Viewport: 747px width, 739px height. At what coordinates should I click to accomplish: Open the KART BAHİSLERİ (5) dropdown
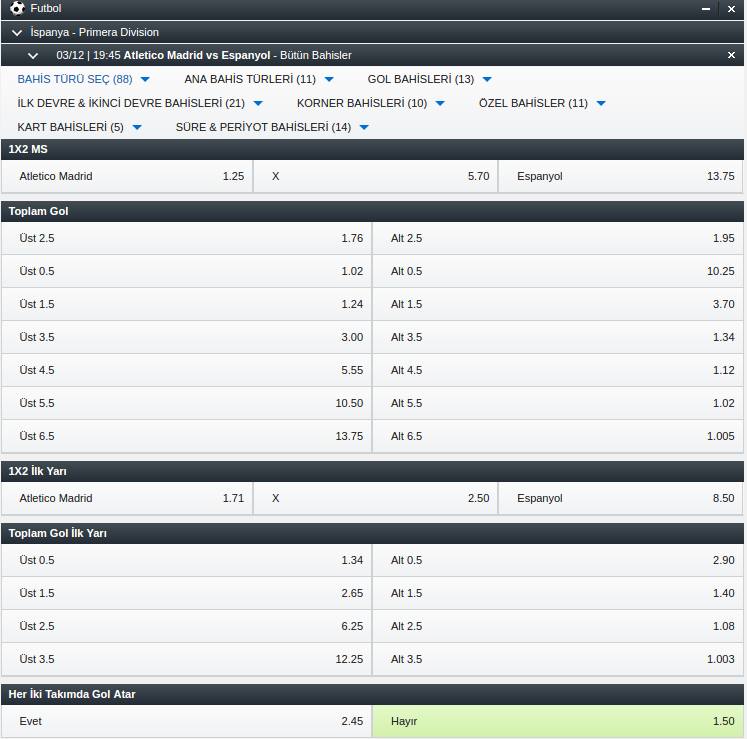coord(80,127)
